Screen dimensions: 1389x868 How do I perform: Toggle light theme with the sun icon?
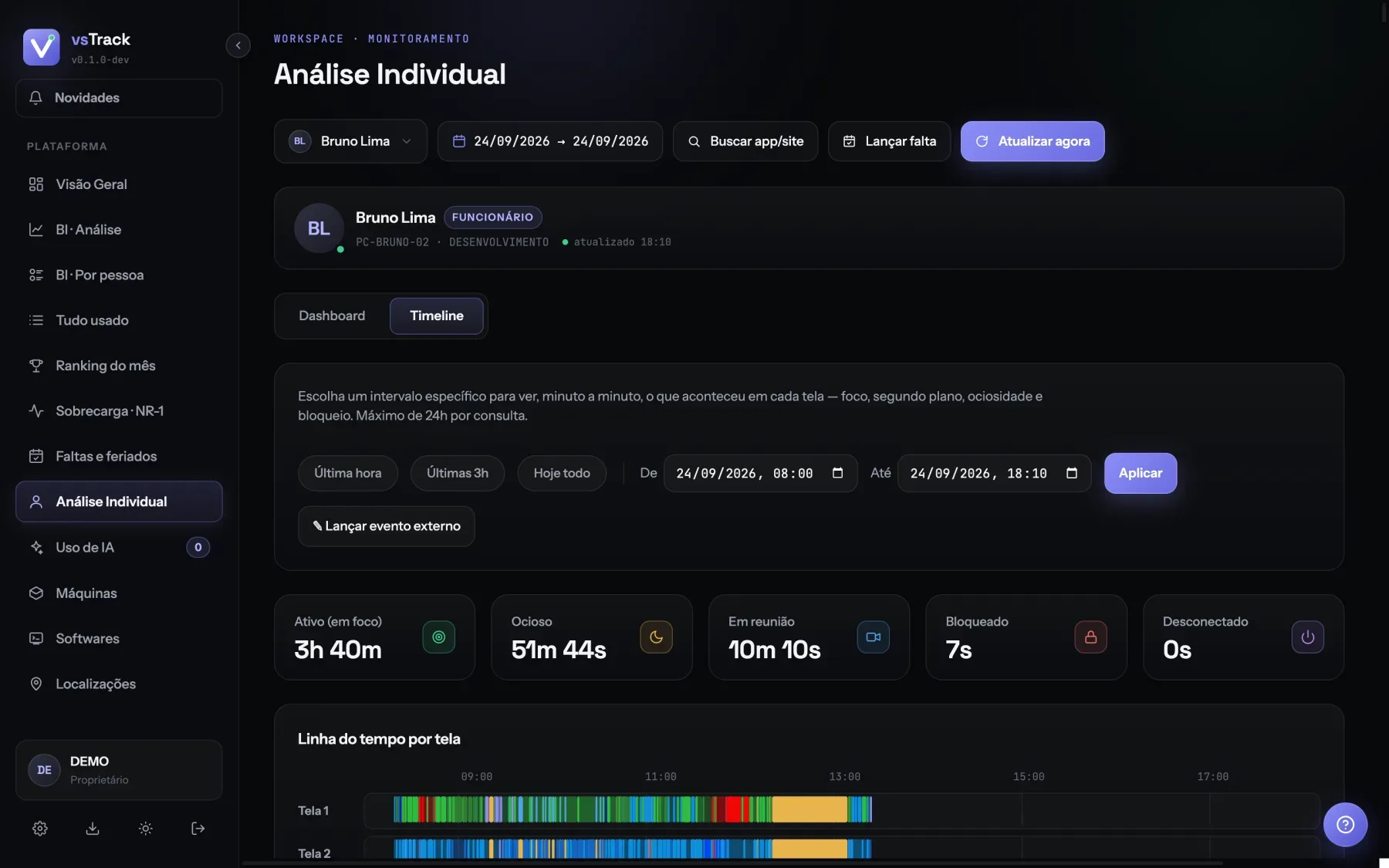pyautogui.click(x=145, y=828)
